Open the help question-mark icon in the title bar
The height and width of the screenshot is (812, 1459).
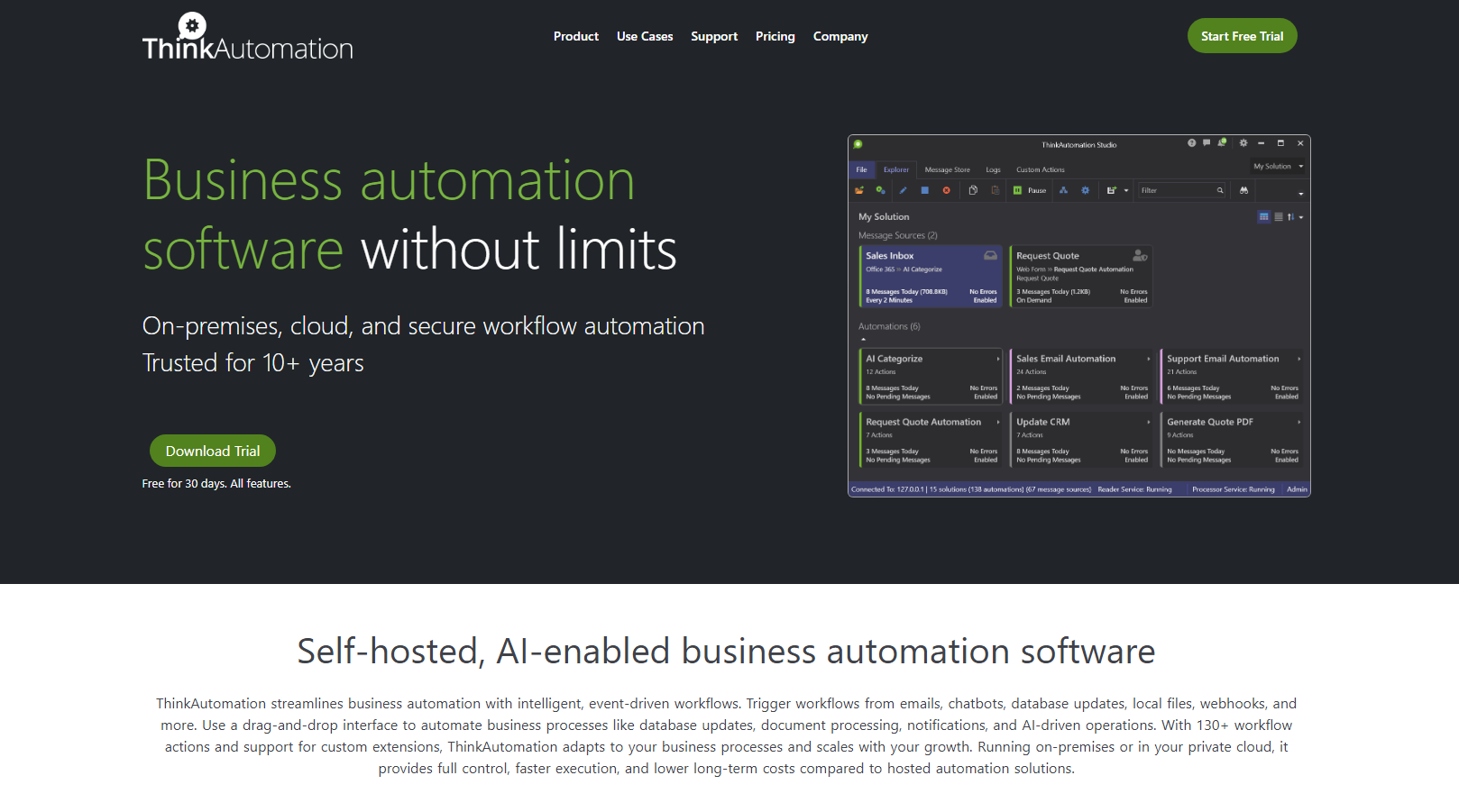coord(1190,143)
